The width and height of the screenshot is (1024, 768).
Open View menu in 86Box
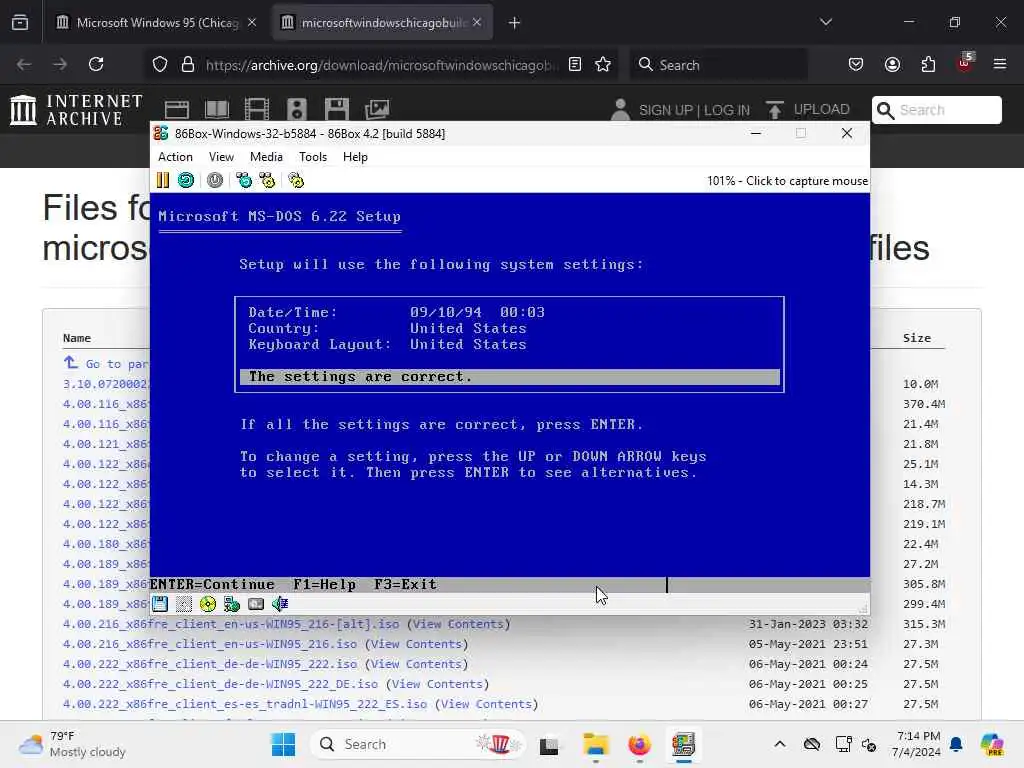pos(221,157)
